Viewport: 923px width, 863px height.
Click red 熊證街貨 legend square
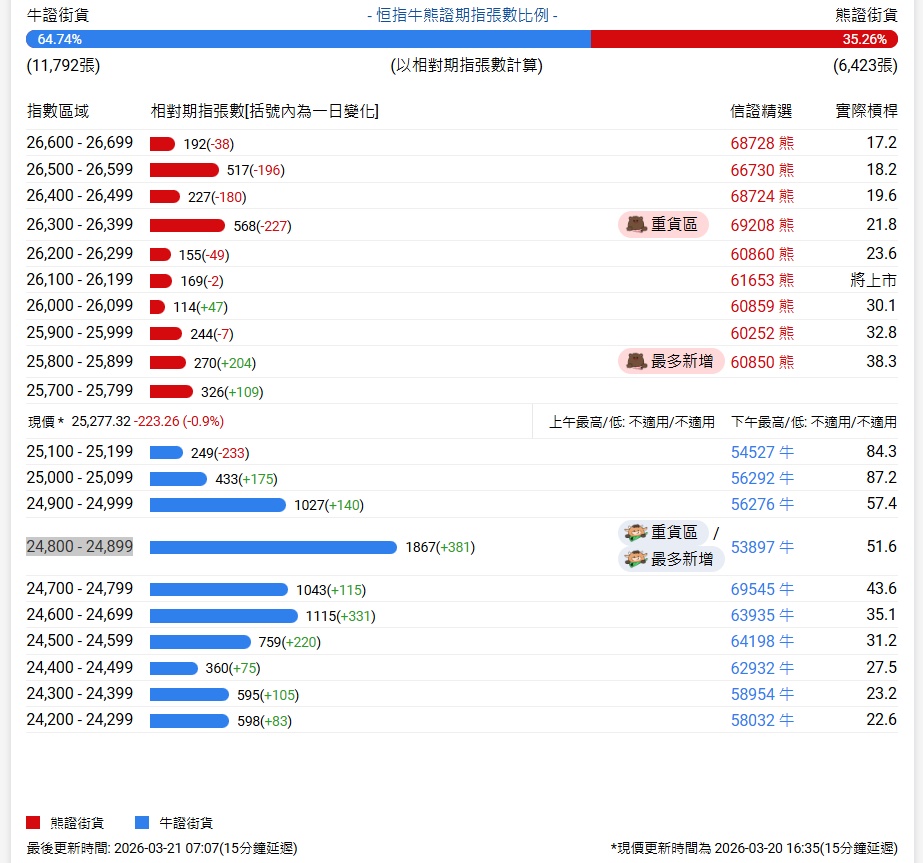coord(33,822)
